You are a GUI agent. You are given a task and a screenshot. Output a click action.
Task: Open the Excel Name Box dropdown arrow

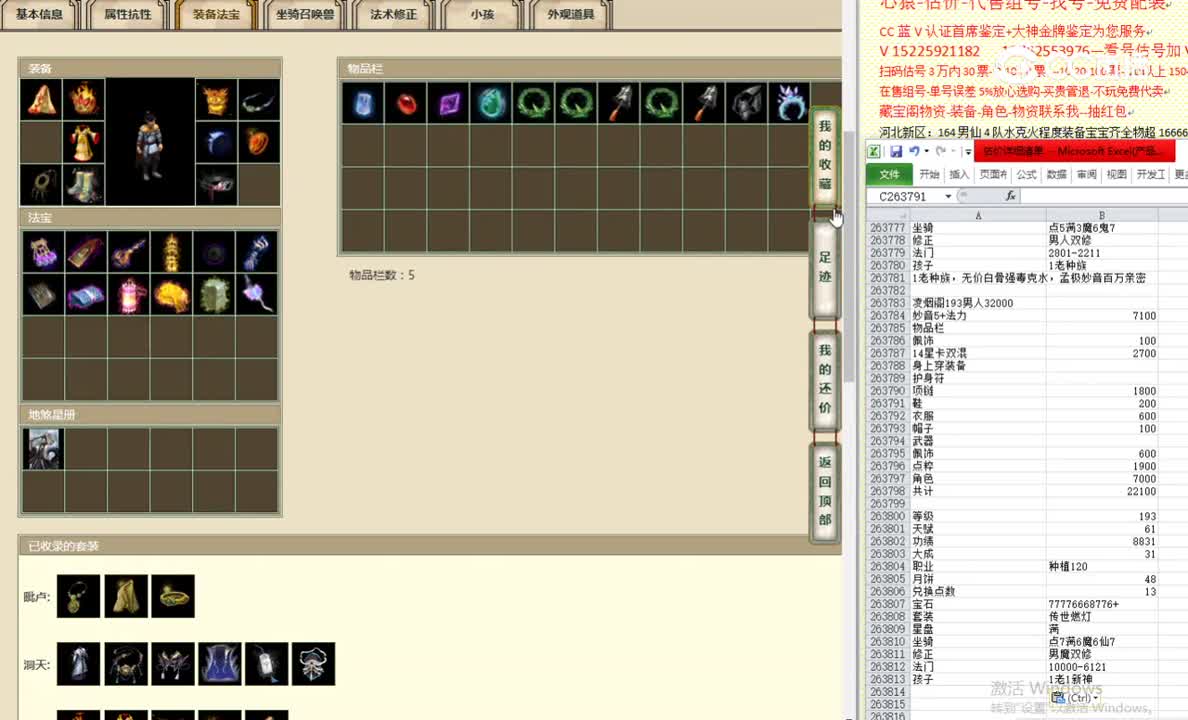[x=948, y=196]
